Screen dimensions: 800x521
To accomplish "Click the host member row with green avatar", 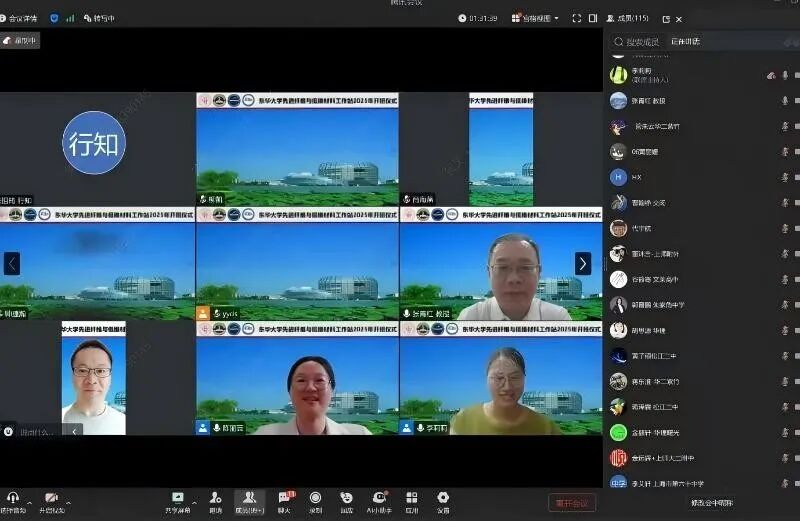I will coord(704,75).
